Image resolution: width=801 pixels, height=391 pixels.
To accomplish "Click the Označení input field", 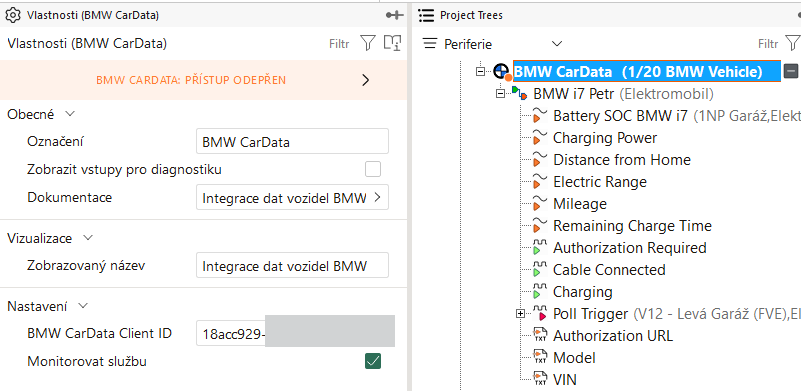I will [x=292, y=142].
